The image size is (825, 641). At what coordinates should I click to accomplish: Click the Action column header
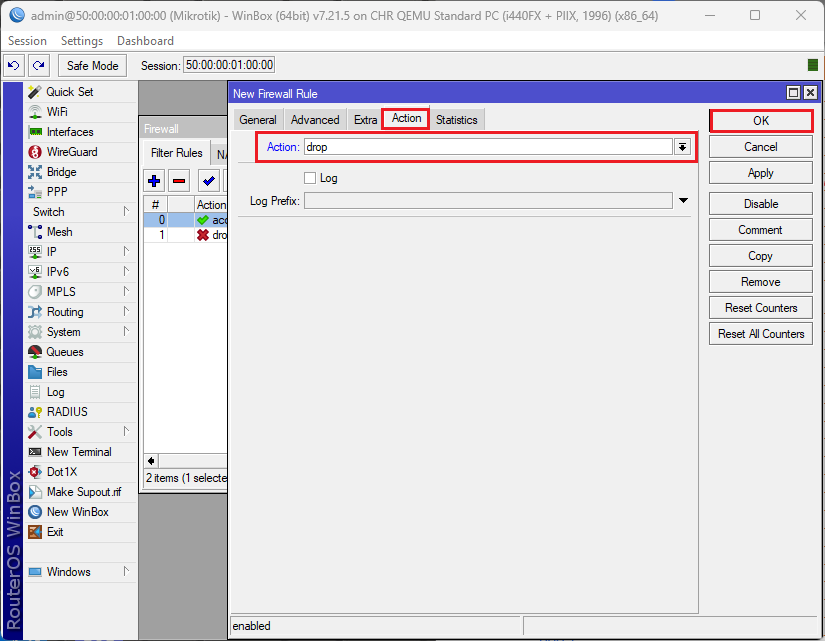point(211,205)
